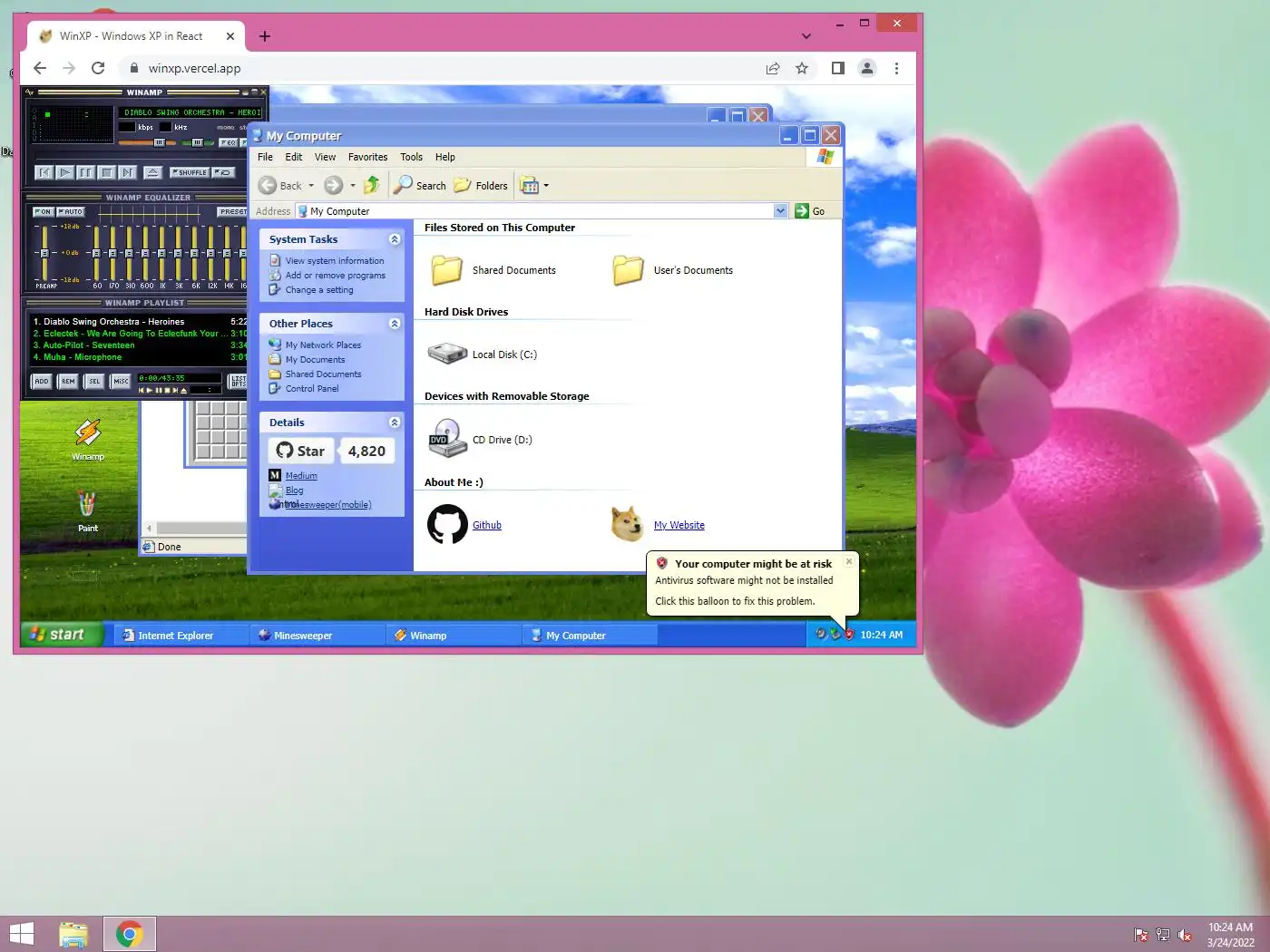Click the Search toolbar button
Screen dimensions: 1270x952
(x=420, y=186)
